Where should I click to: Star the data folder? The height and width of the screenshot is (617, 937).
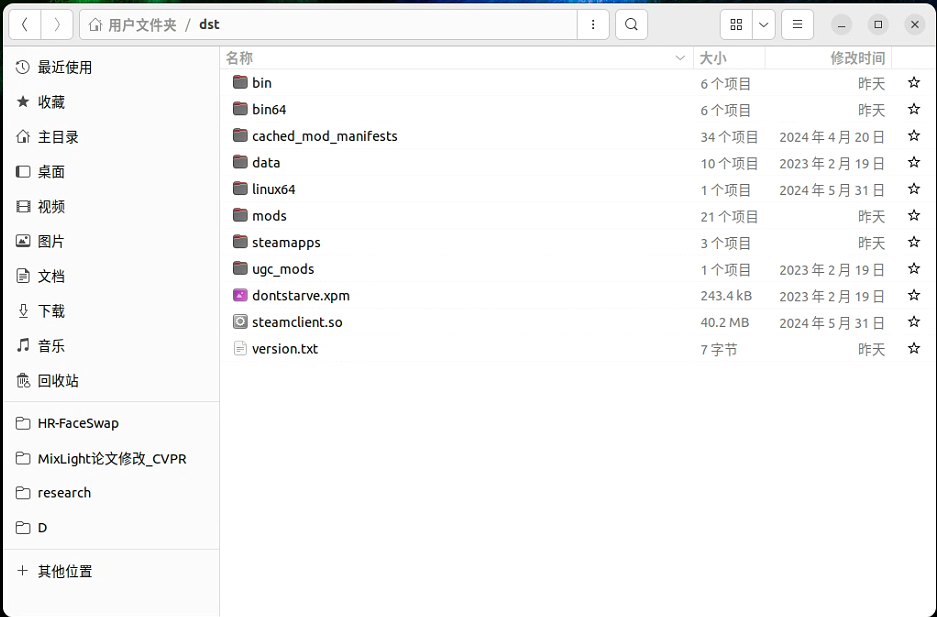[x=914, y=162]
